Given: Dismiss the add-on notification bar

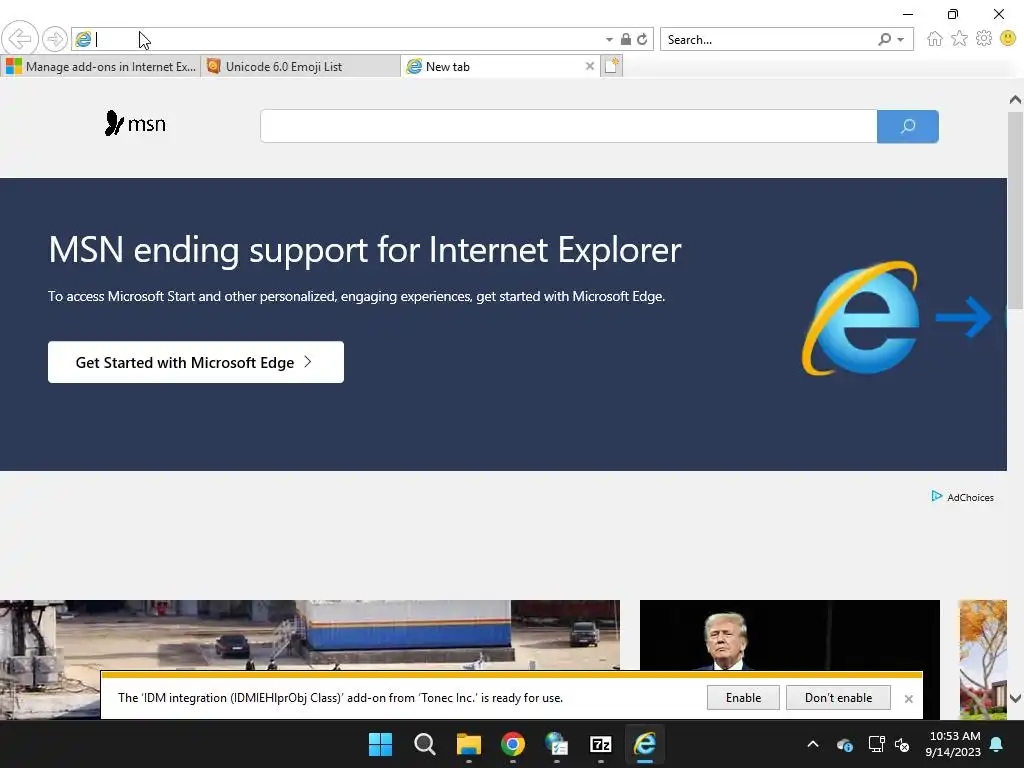Looking at the screenshot, I should tap(908, 699).
